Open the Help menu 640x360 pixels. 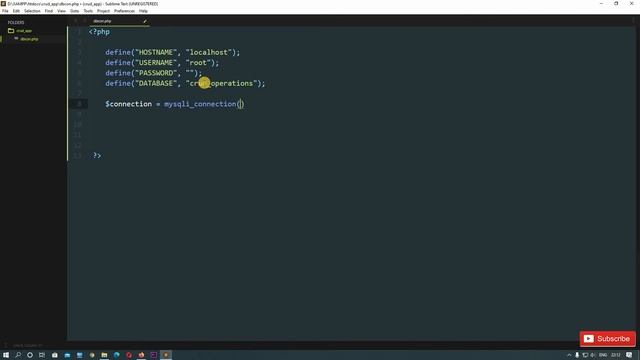143,11
